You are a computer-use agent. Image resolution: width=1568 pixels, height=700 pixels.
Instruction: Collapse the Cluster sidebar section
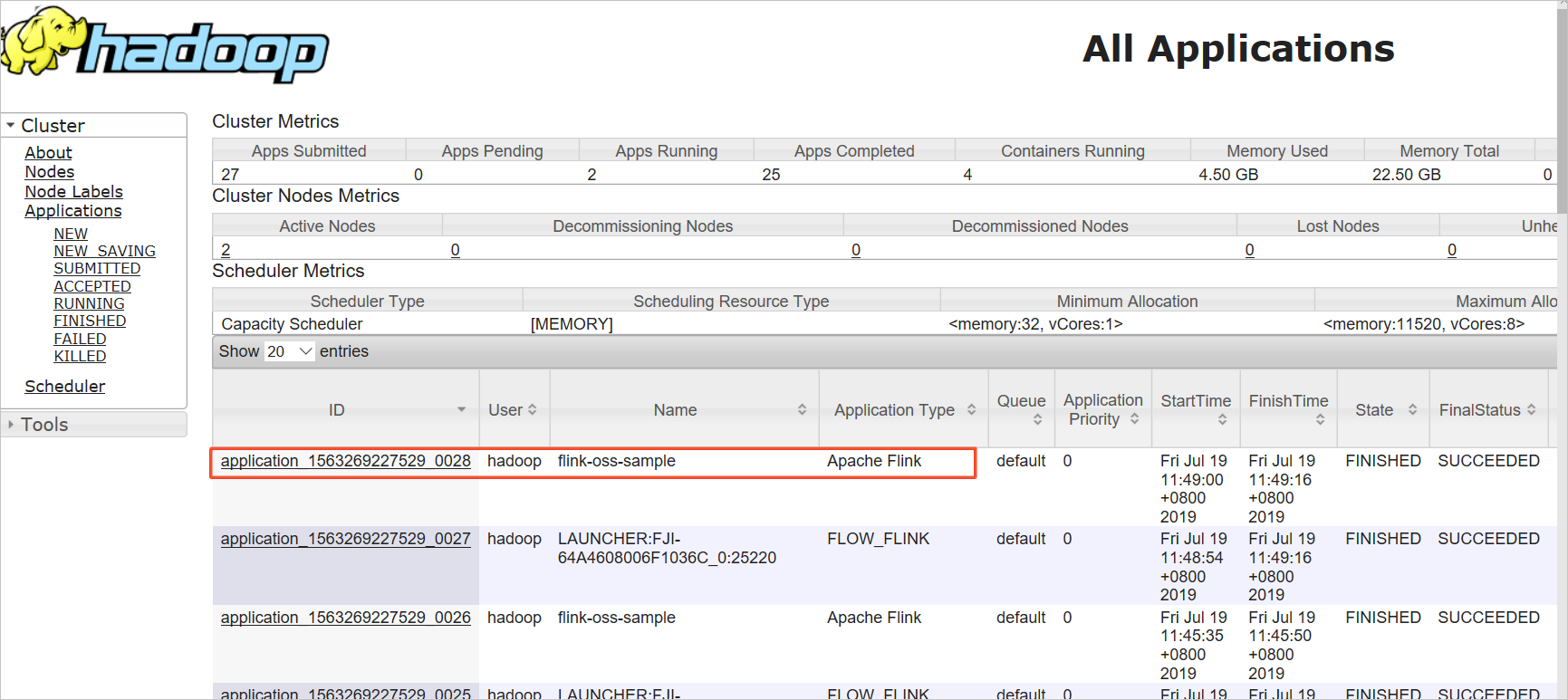click(x=11, y=126)
